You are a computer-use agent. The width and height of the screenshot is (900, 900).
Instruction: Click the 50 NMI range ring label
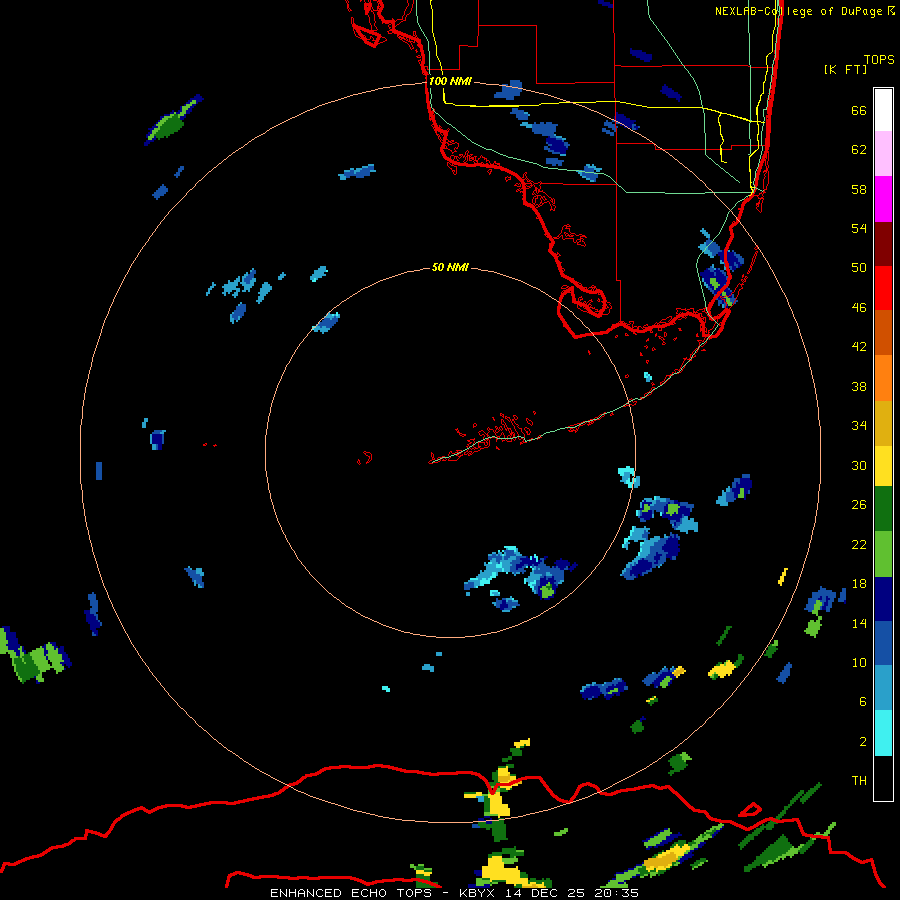point(450,267)
